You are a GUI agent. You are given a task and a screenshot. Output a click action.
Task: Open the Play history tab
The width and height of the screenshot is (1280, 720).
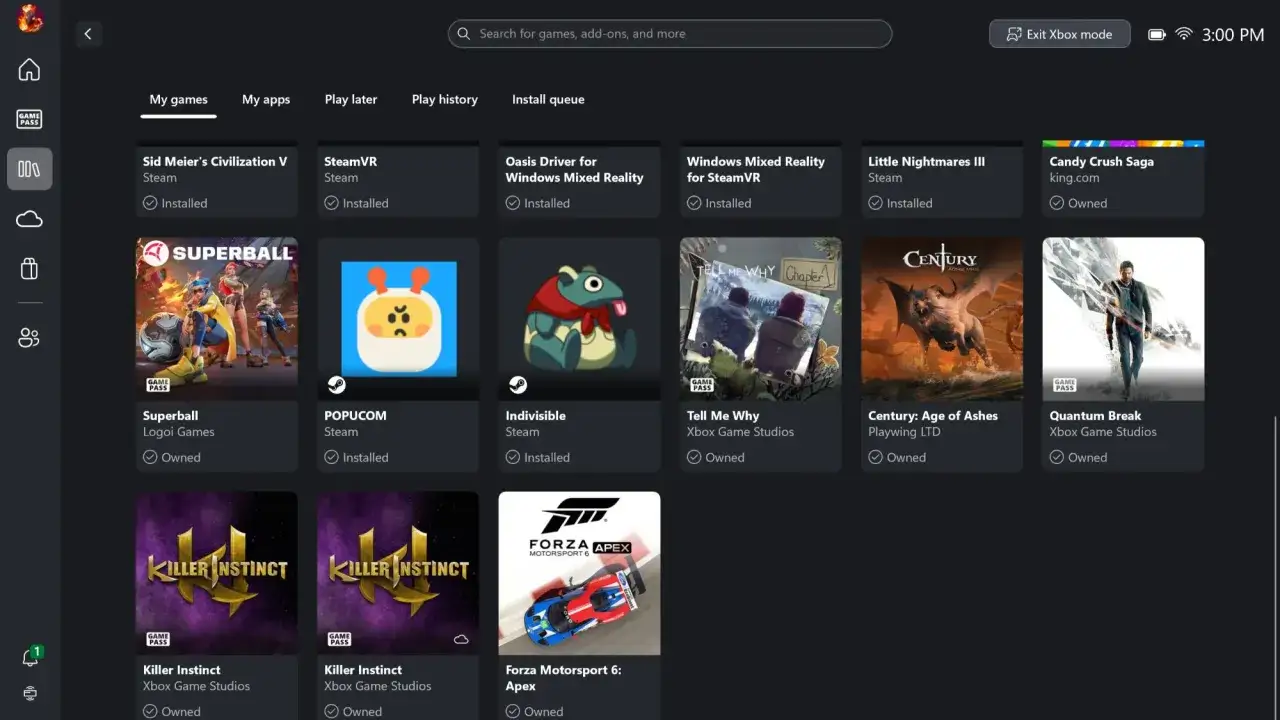(x=445, y=100)
